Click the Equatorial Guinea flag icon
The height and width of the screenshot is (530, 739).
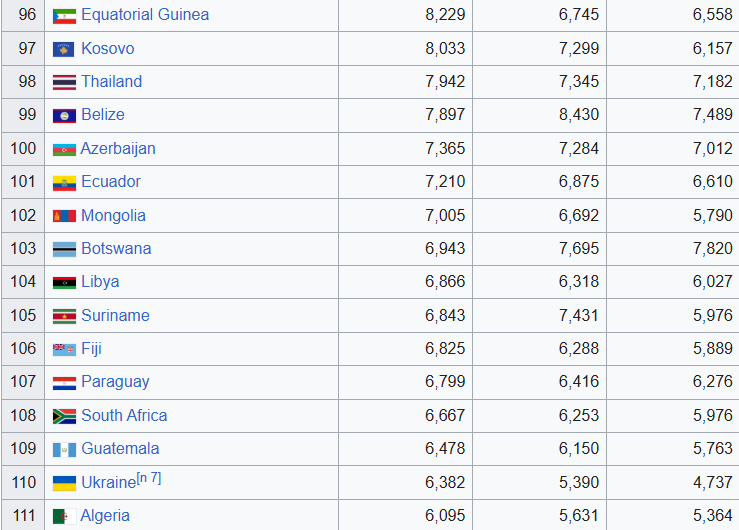point(64,16)
